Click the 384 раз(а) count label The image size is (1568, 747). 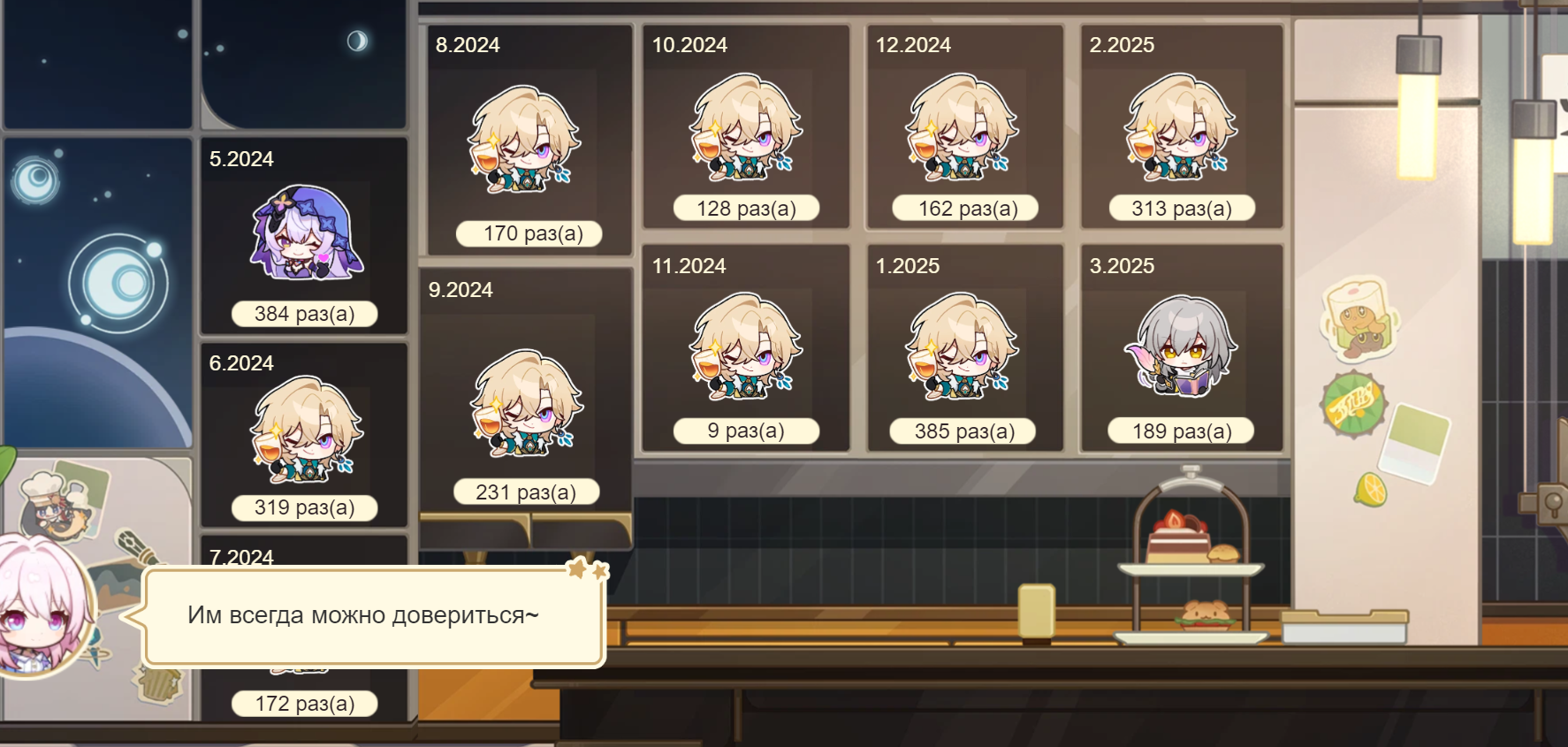(304, 314)
